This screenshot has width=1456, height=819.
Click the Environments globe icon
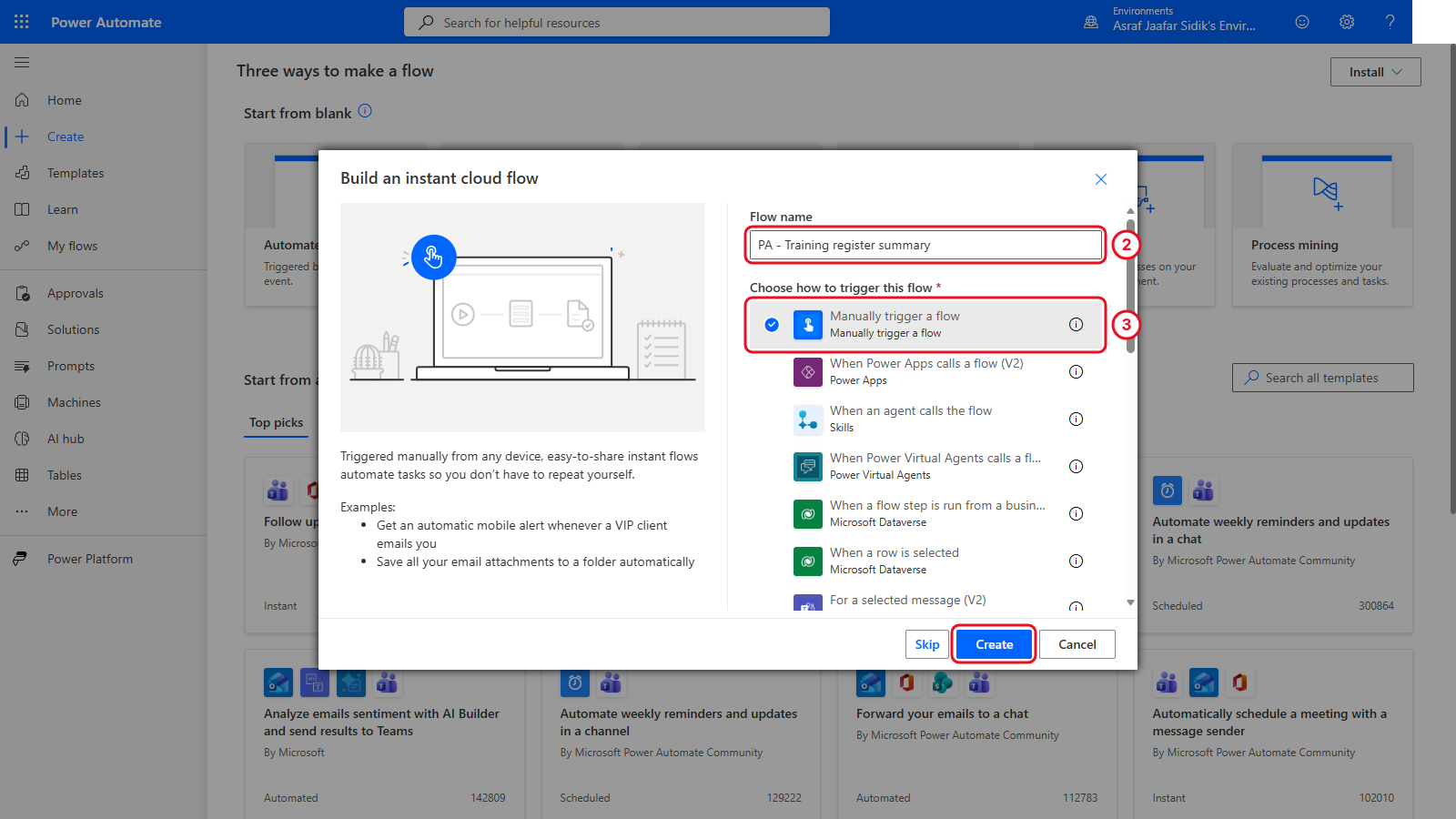pos(1091,22)
